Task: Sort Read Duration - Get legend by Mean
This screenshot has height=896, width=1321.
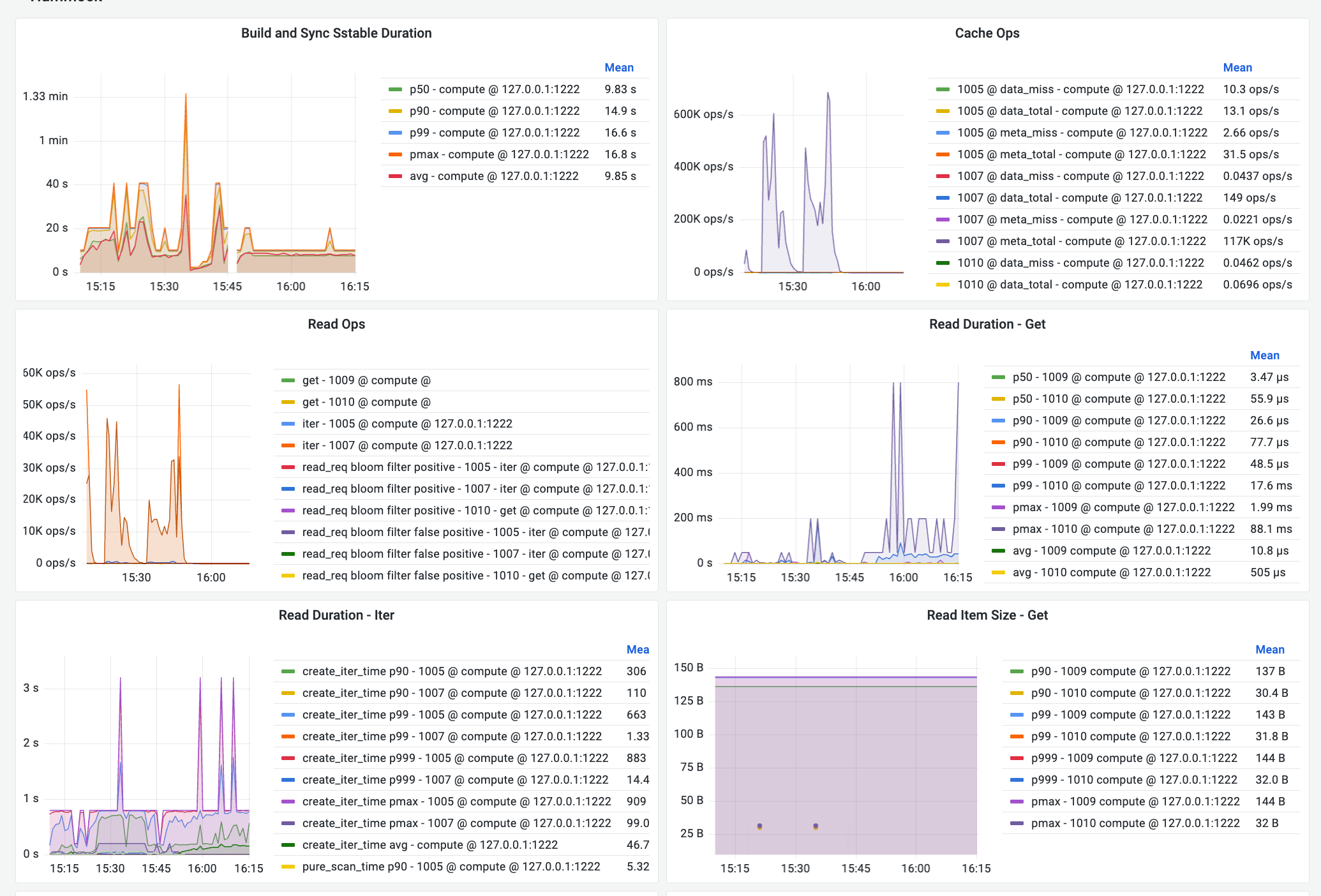Action: coord(1265,355)
